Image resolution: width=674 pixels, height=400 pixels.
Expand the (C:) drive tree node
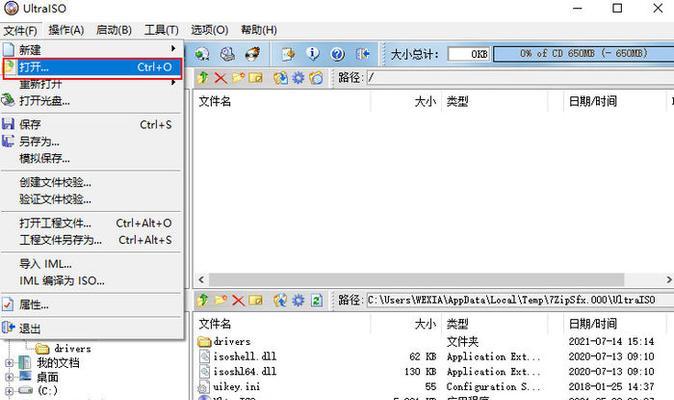[9, 391]
